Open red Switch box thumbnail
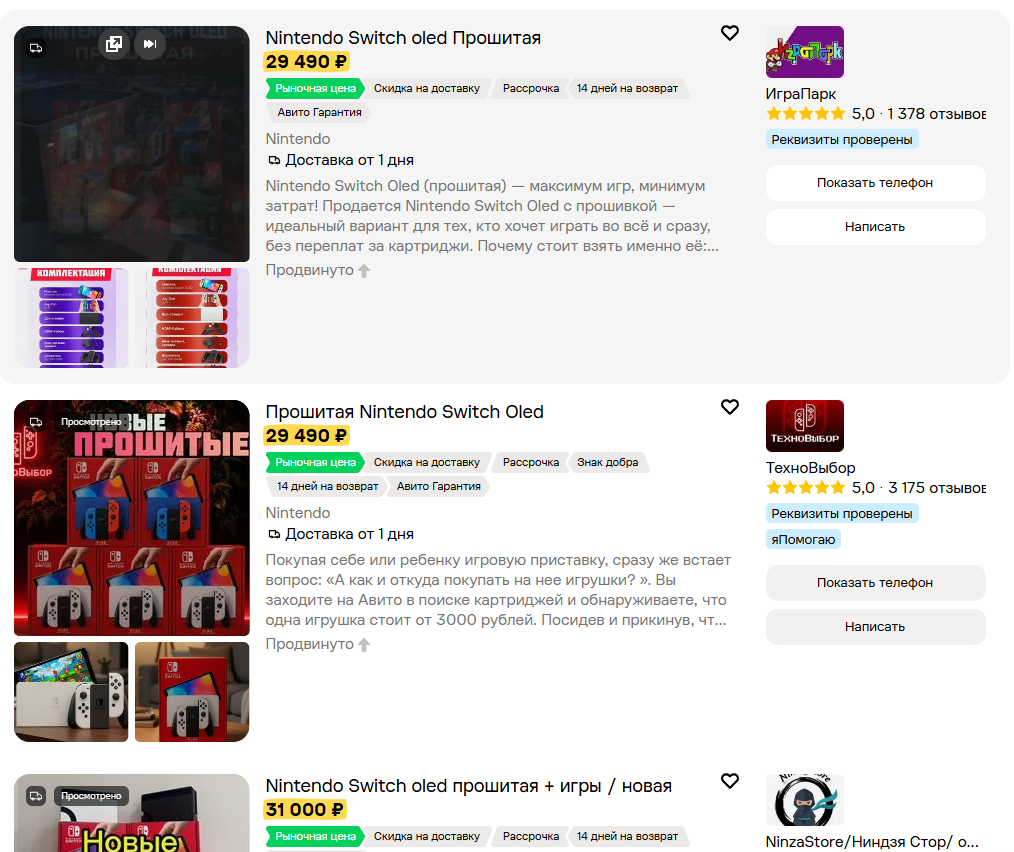Viewport: 1014px width, 852px height. 192,692
